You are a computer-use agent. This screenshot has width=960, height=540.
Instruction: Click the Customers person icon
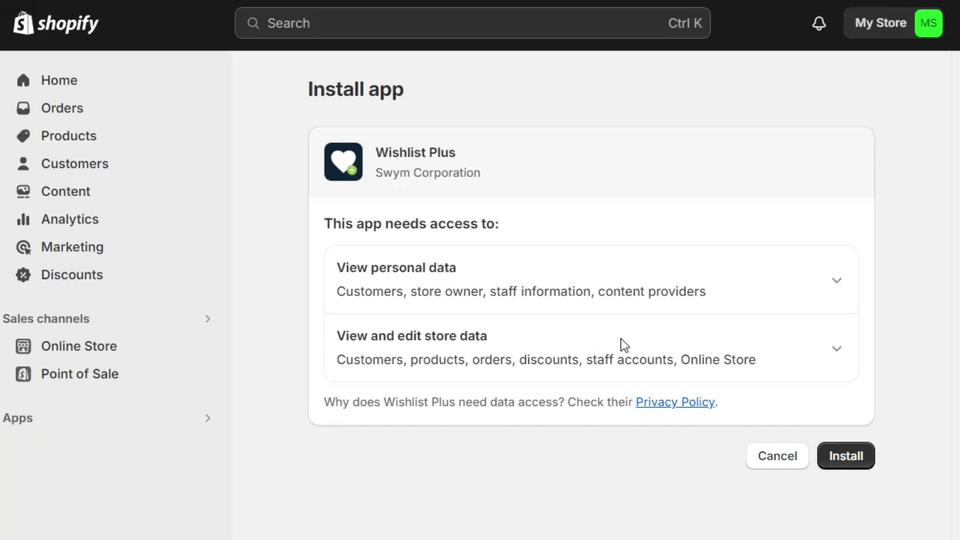[23, 164]
